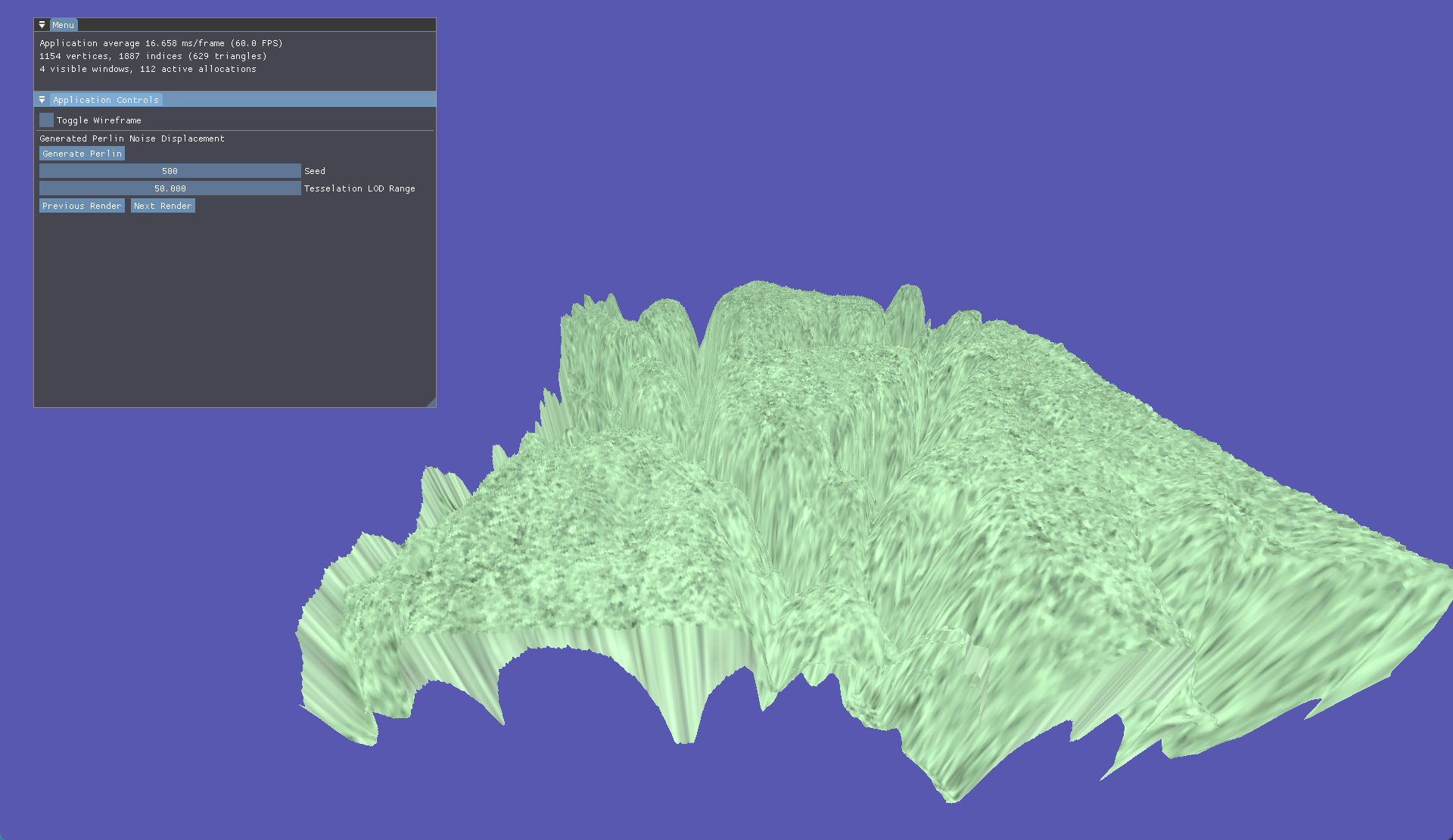The image size is (1453, 840).
Task: Click the Generated Perlin Noise Displacement heading
Action: click(132, 138)
